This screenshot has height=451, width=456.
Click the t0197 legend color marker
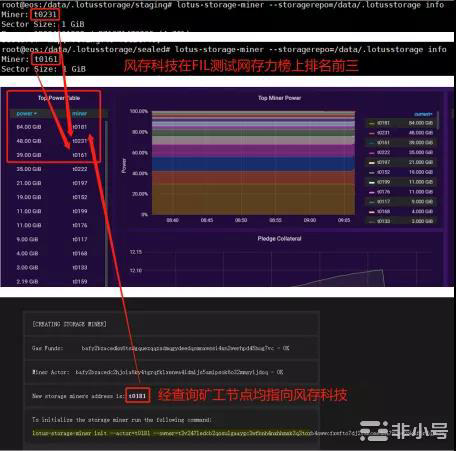pos(371,163)
